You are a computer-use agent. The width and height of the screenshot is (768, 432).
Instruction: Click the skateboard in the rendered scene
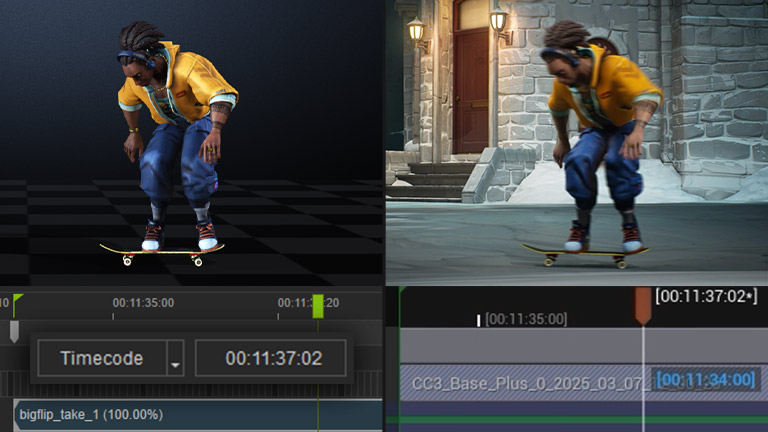(x=585, y=253)
